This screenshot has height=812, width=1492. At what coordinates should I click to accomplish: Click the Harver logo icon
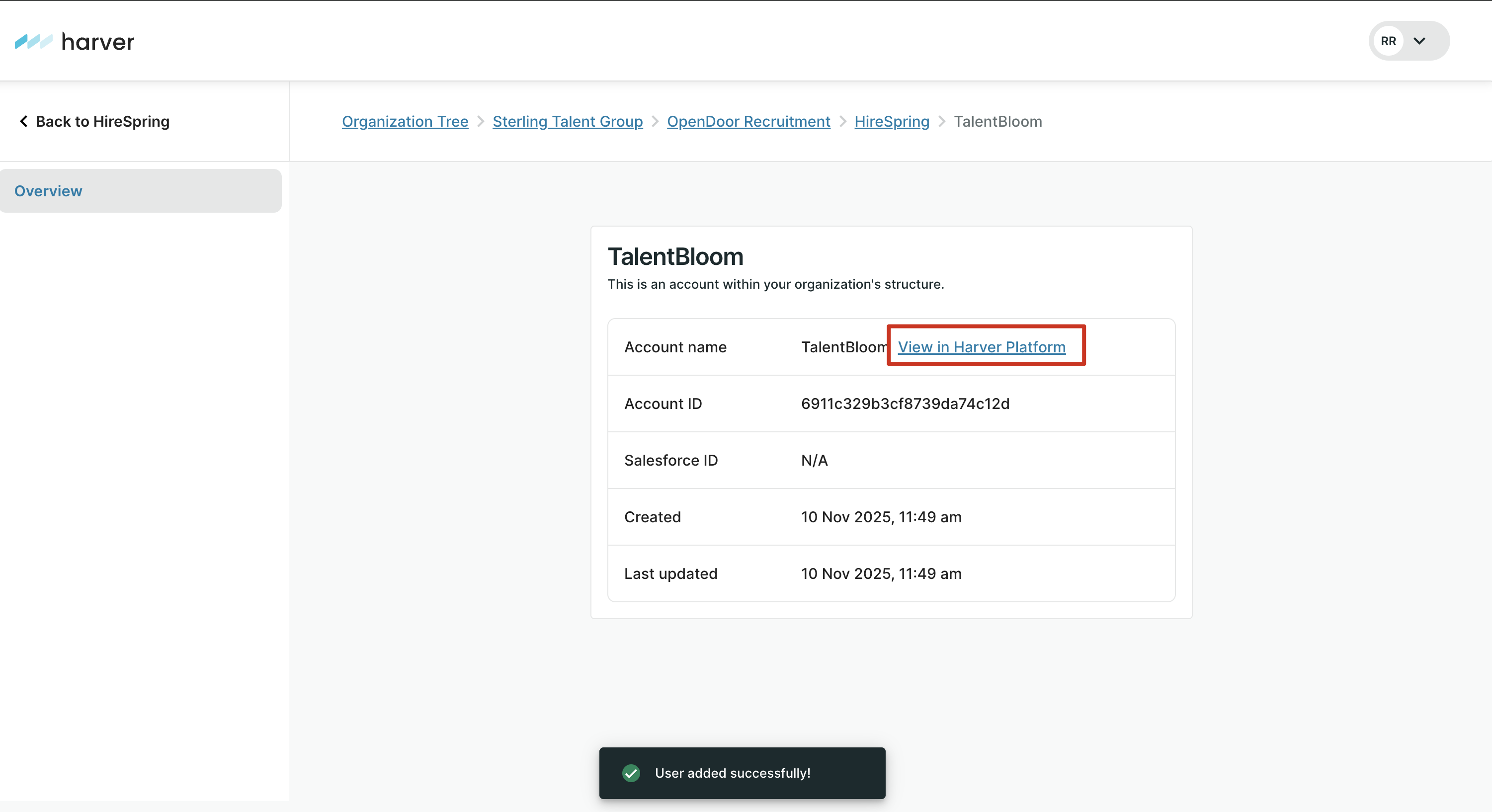(x=33, y=41)
